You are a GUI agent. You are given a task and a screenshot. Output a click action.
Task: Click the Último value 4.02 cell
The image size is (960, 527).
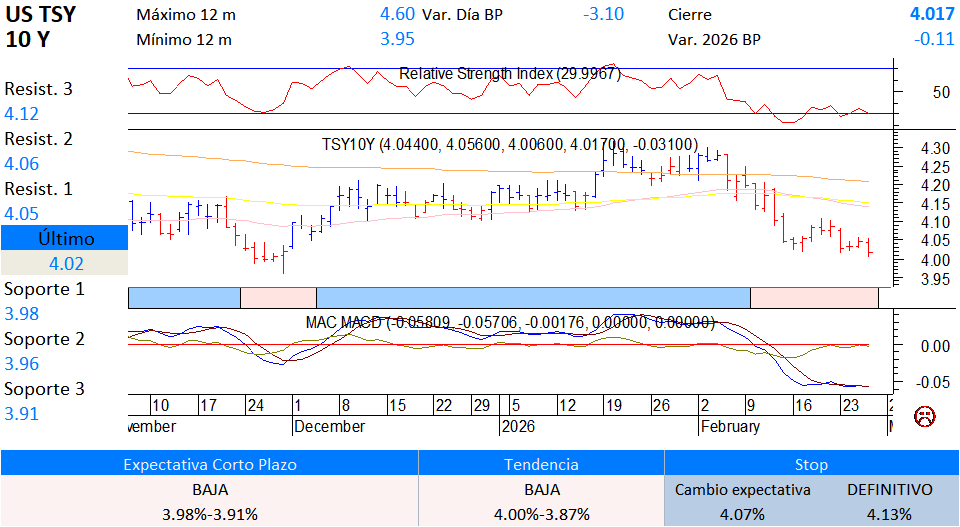coord(65,264)
